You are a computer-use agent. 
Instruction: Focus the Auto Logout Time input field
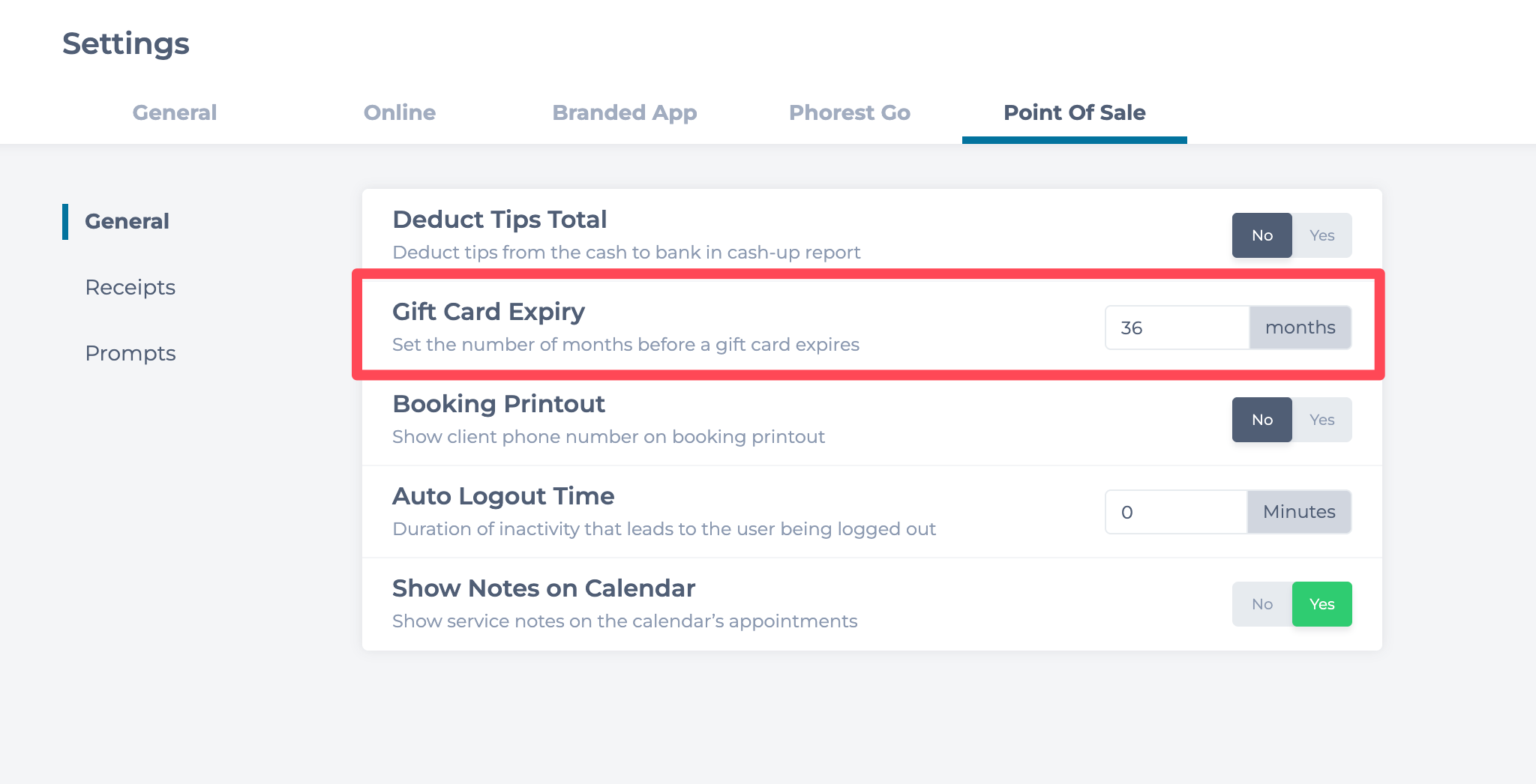click(1175, 512)
